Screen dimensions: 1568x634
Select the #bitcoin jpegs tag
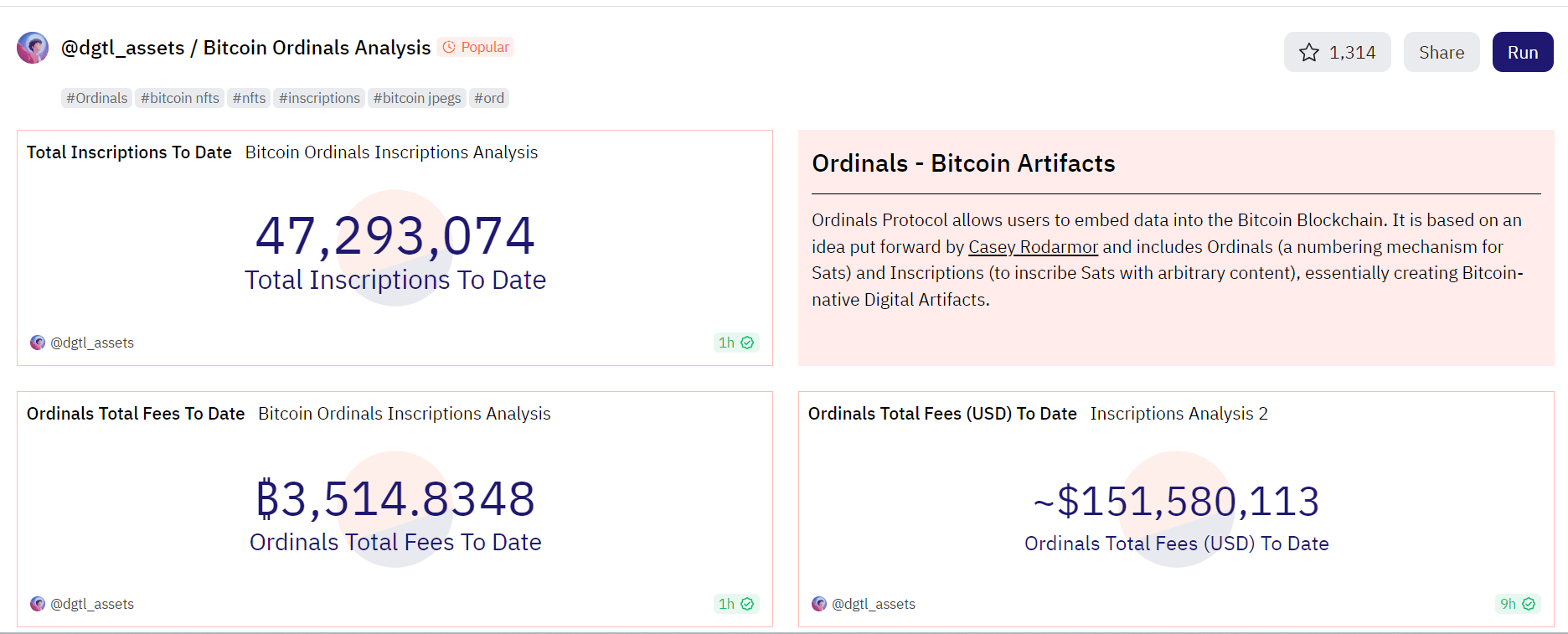click(x=416, y=98)
